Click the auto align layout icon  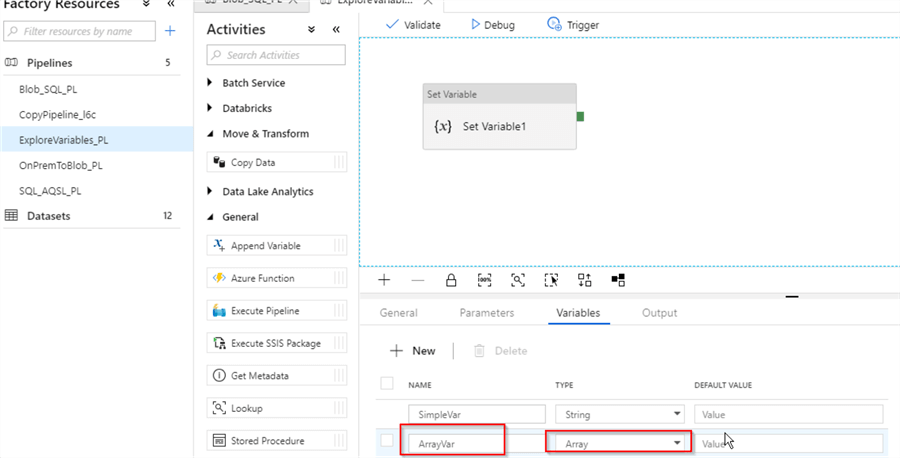[585, 280]
